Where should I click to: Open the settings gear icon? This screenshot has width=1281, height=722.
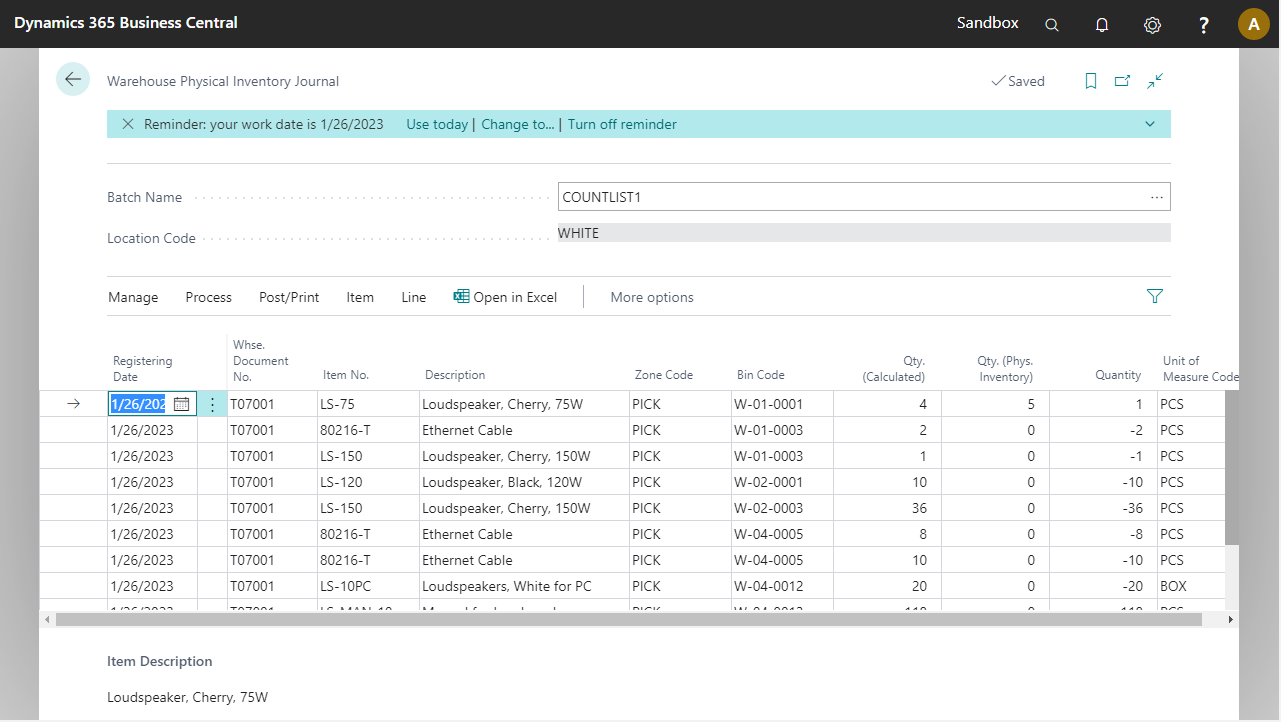pyautogui.click(x=1152, y=24)
